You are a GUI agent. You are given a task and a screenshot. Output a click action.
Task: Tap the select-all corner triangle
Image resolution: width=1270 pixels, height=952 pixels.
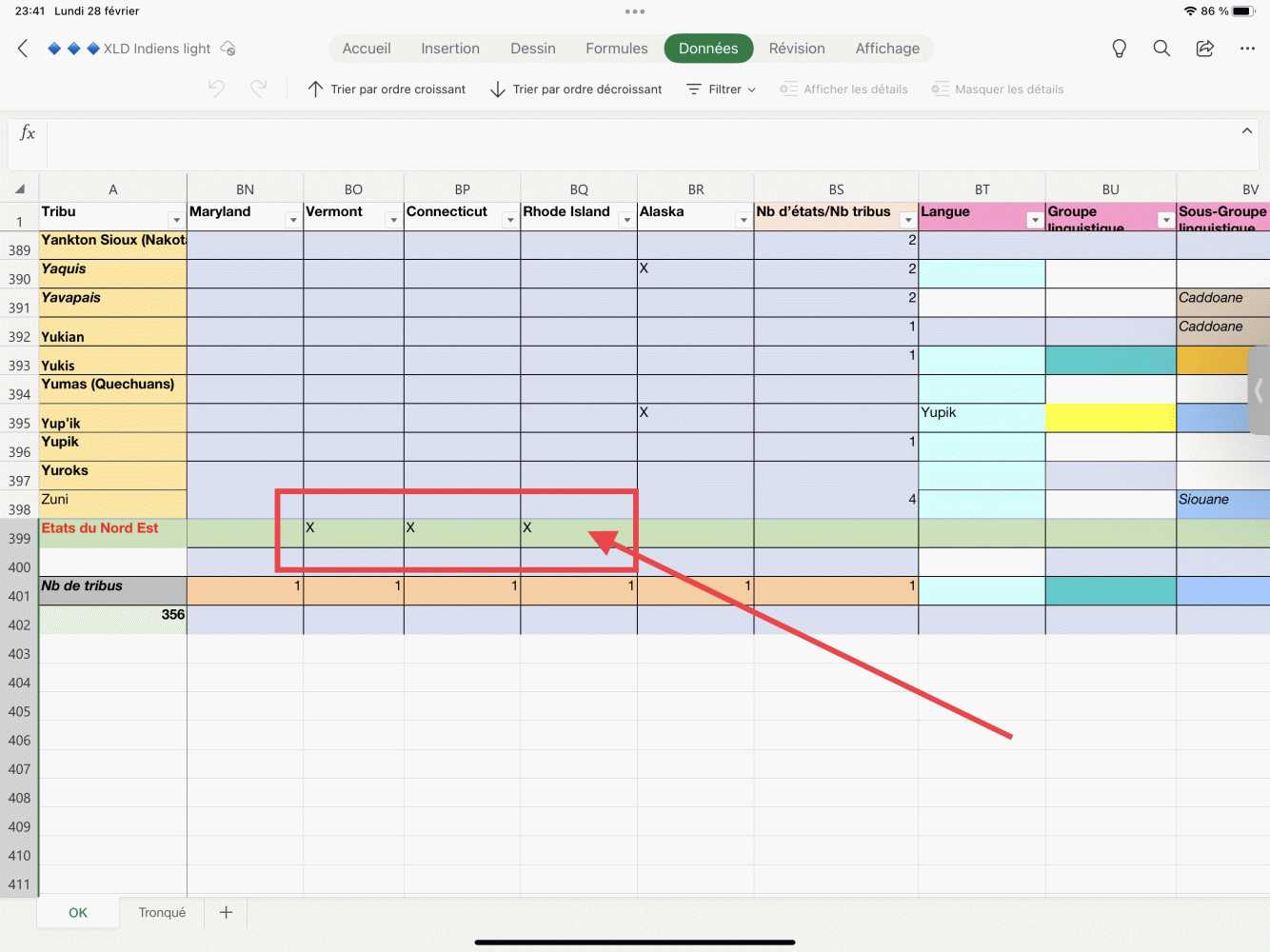tap(20, 189)
